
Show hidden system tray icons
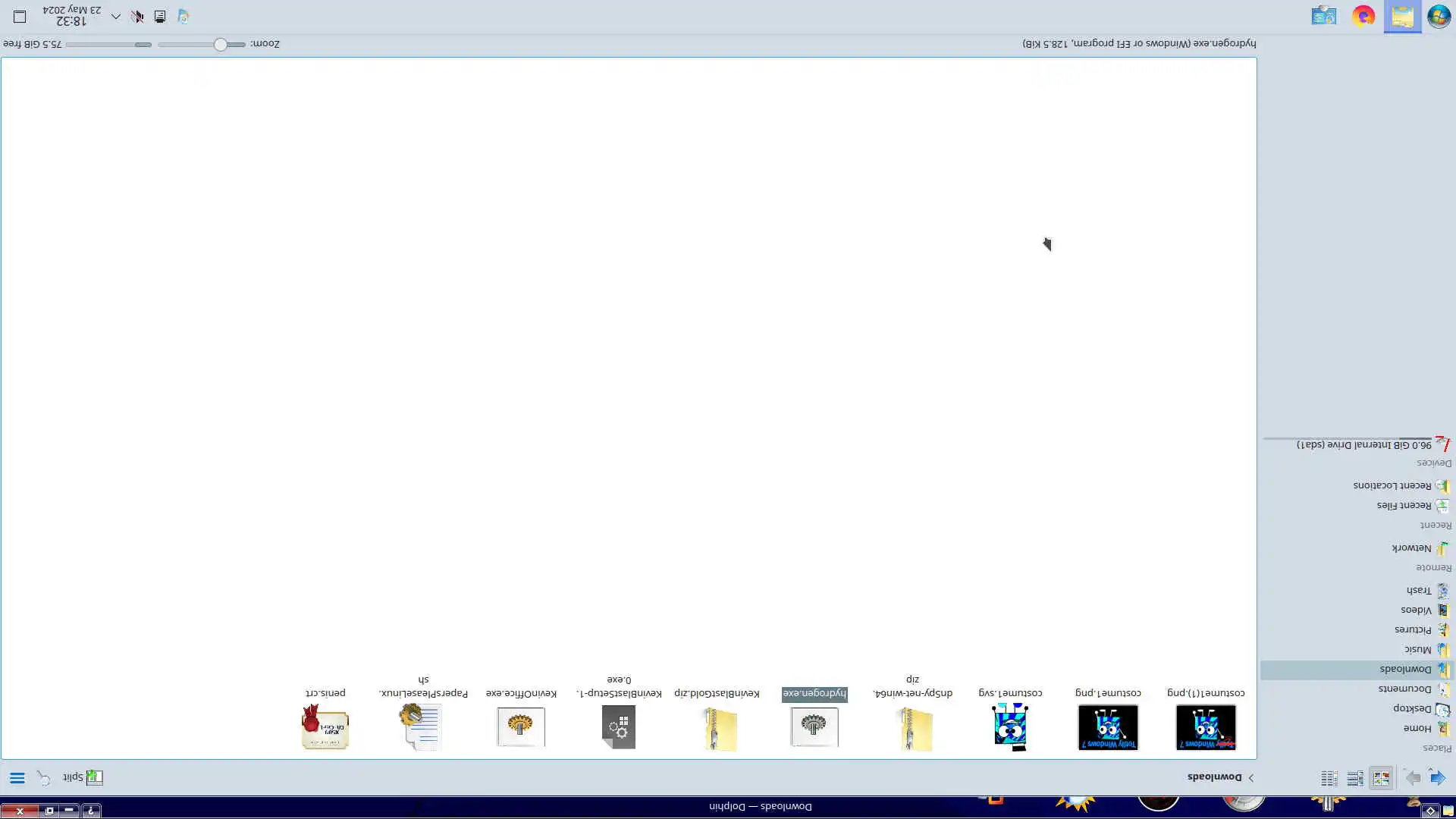click(115, 16)
